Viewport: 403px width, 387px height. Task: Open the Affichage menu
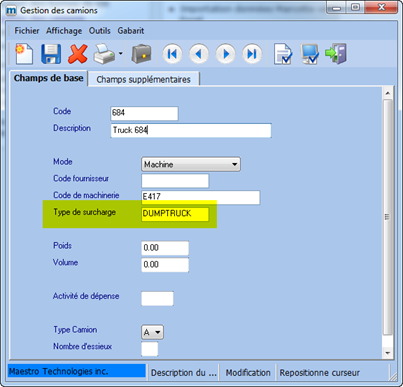[64, 31]
